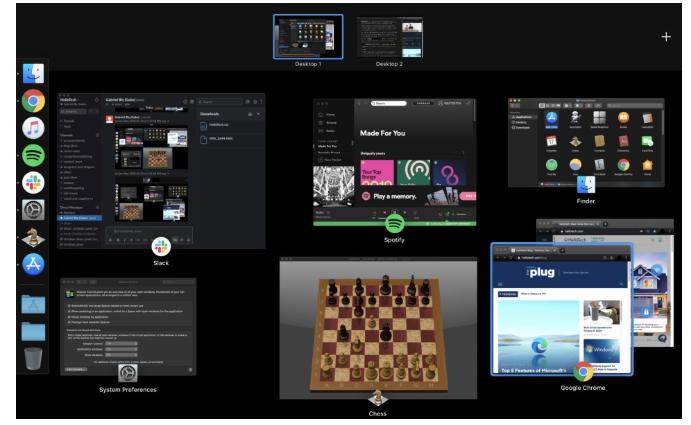This screenshot has width=691, height=425.
Task: Click the Spotify icon in the Dock
Action: pos(33,155)
